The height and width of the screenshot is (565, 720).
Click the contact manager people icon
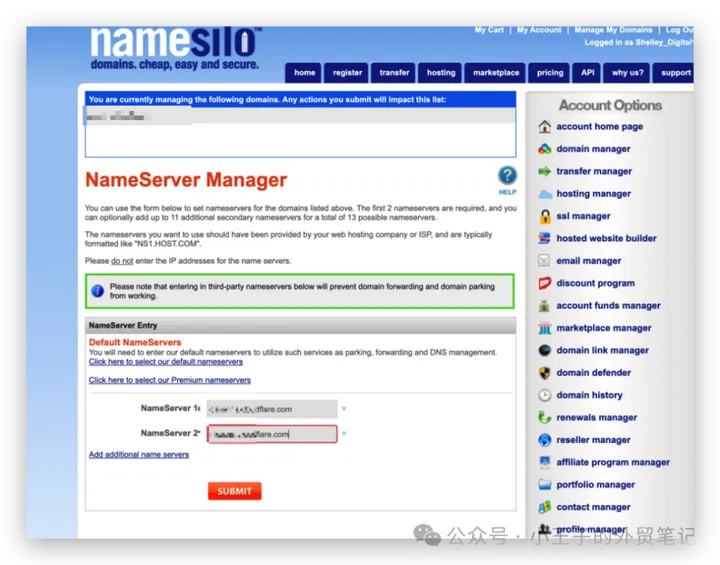coord(545,507)
